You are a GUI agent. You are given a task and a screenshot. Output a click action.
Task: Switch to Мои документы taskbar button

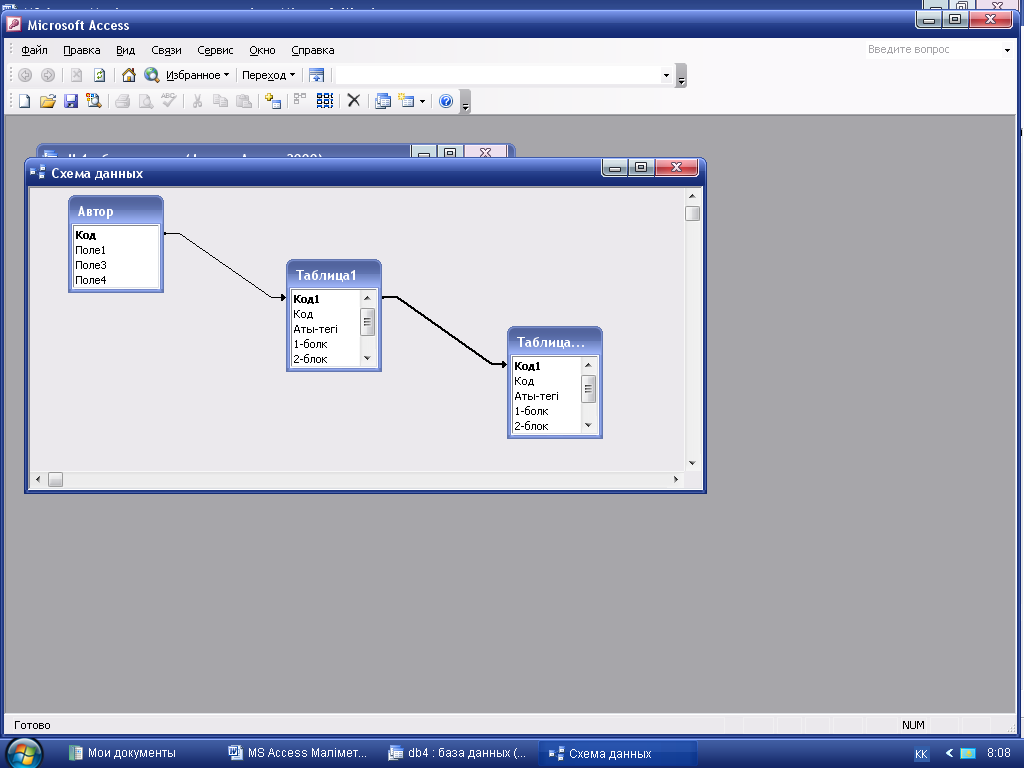tap(123, 753)
